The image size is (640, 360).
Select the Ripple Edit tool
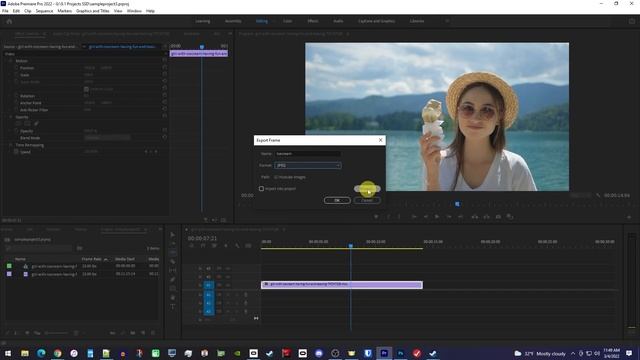click(x=173, y=253)
